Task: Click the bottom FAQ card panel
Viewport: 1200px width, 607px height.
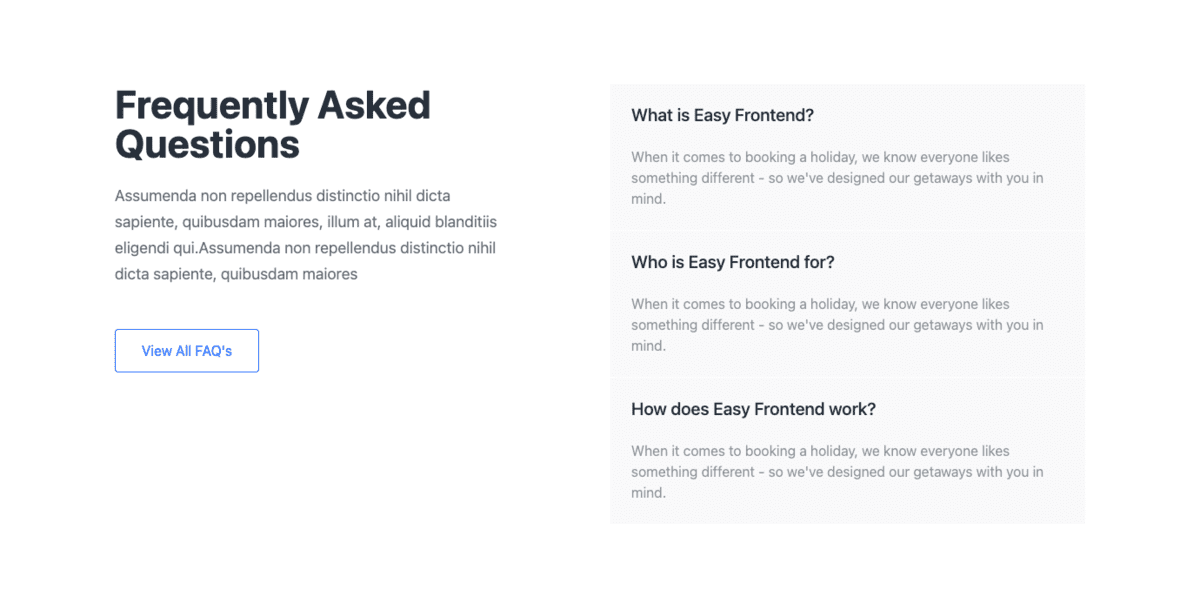Action: click(847, 450)
